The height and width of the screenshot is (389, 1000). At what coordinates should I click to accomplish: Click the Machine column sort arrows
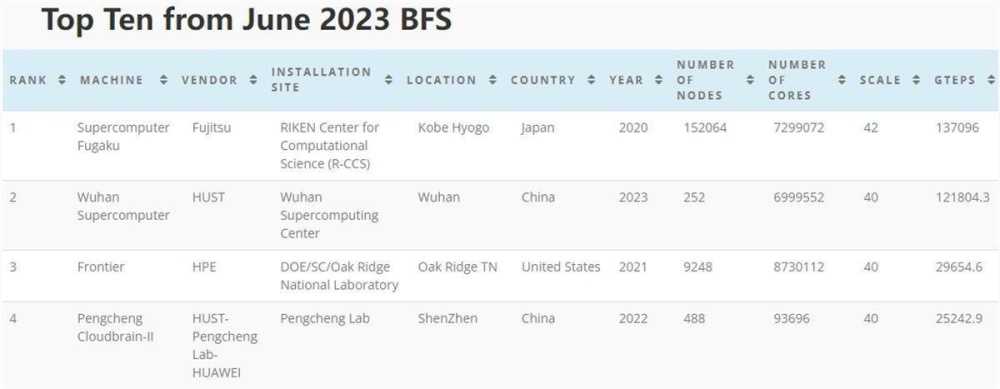[x=164, y=80]
